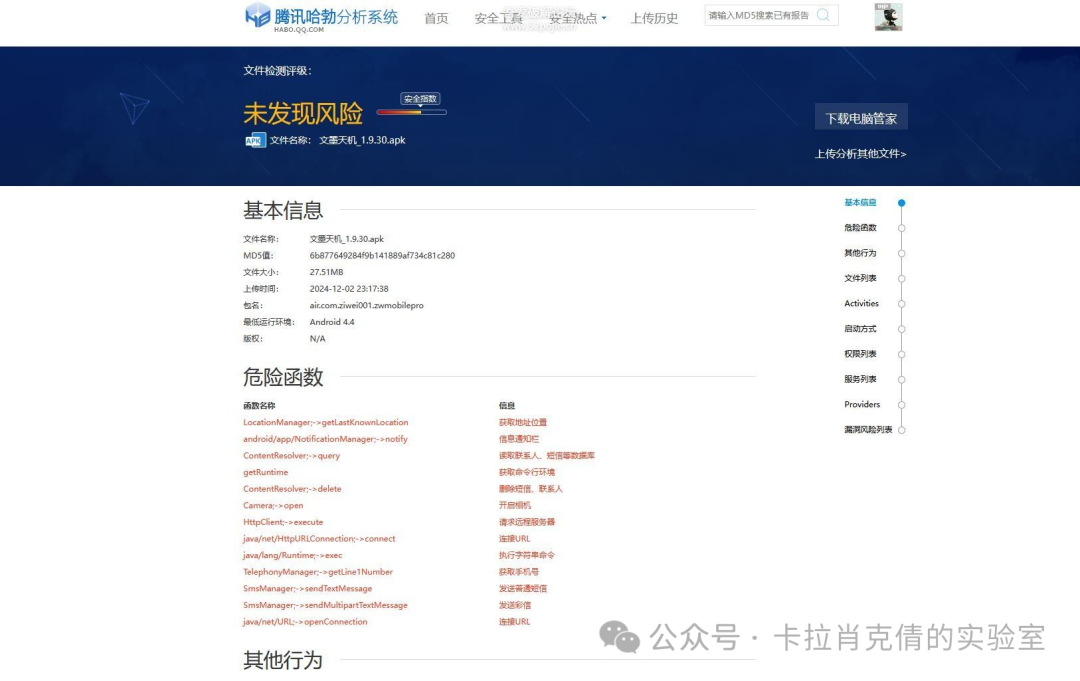Go to 上传历史 page
The height and width of the screenshot is (681, 1080).
654,18
